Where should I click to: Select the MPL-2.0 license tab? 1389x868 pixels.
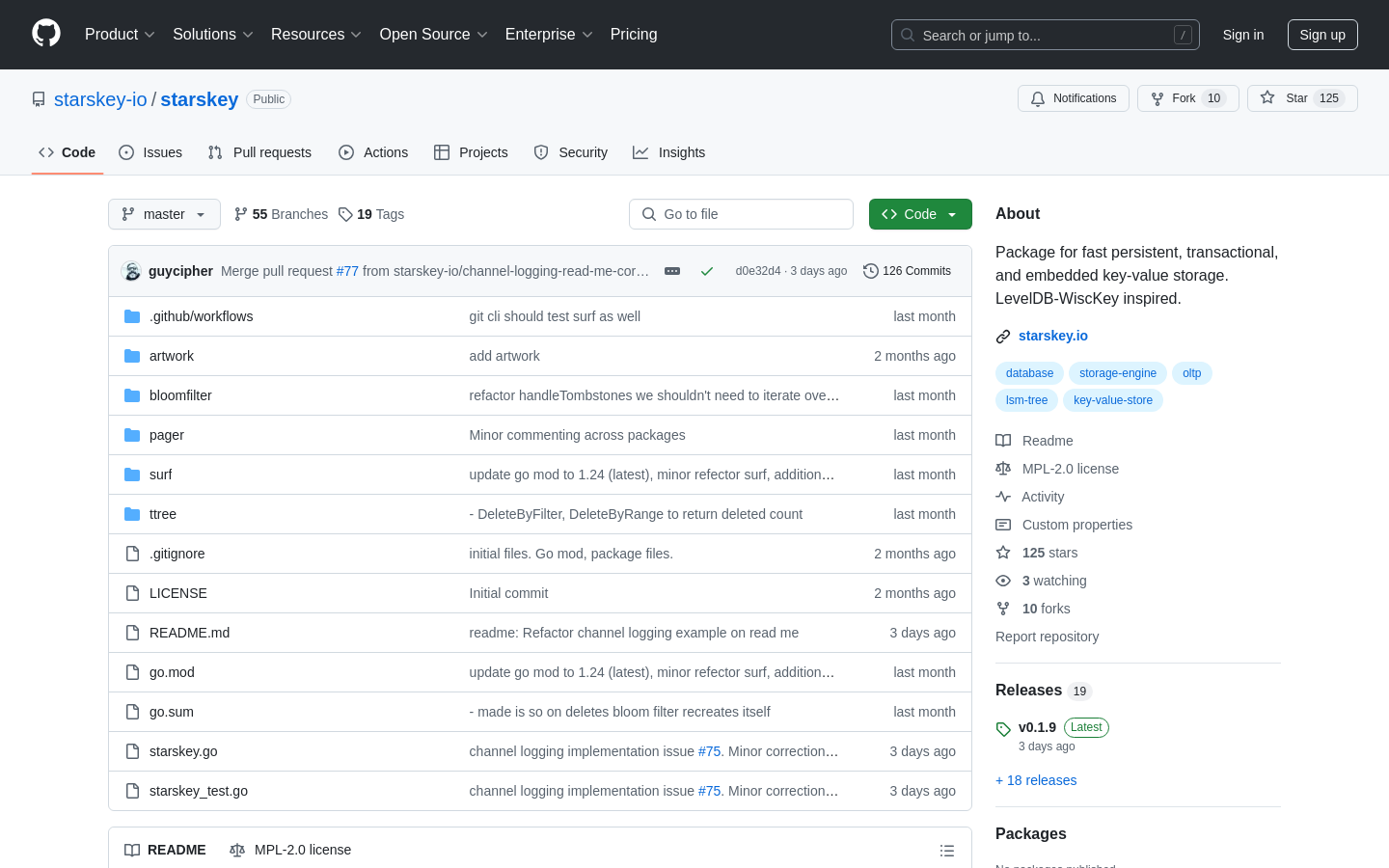pos(290,850)
